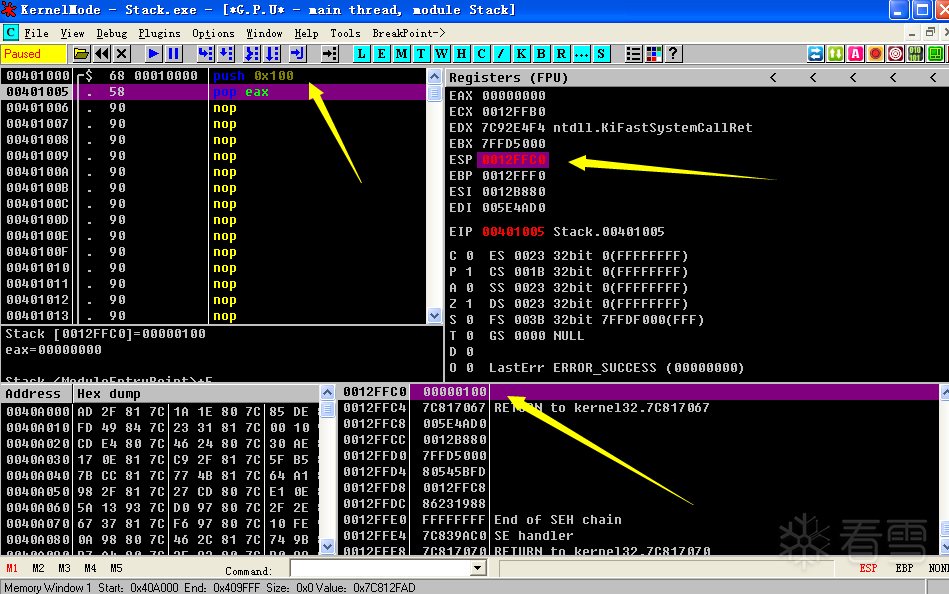Select EBP stack addressing mode
This screenshot has height=594, width=949.
click(904, 568)
